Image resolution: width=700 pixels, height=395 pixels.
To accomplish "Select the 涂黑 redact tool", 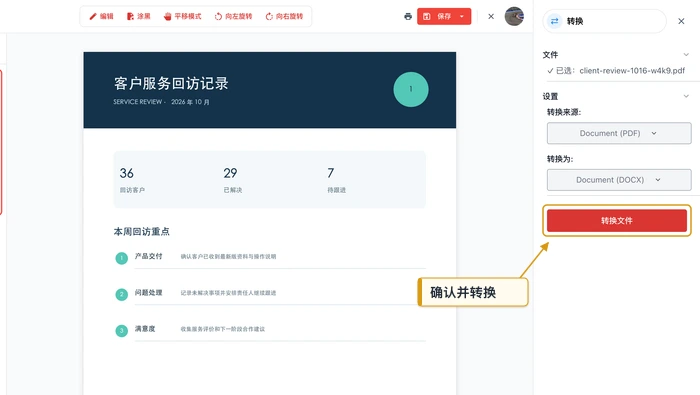I will coord(138,17).
